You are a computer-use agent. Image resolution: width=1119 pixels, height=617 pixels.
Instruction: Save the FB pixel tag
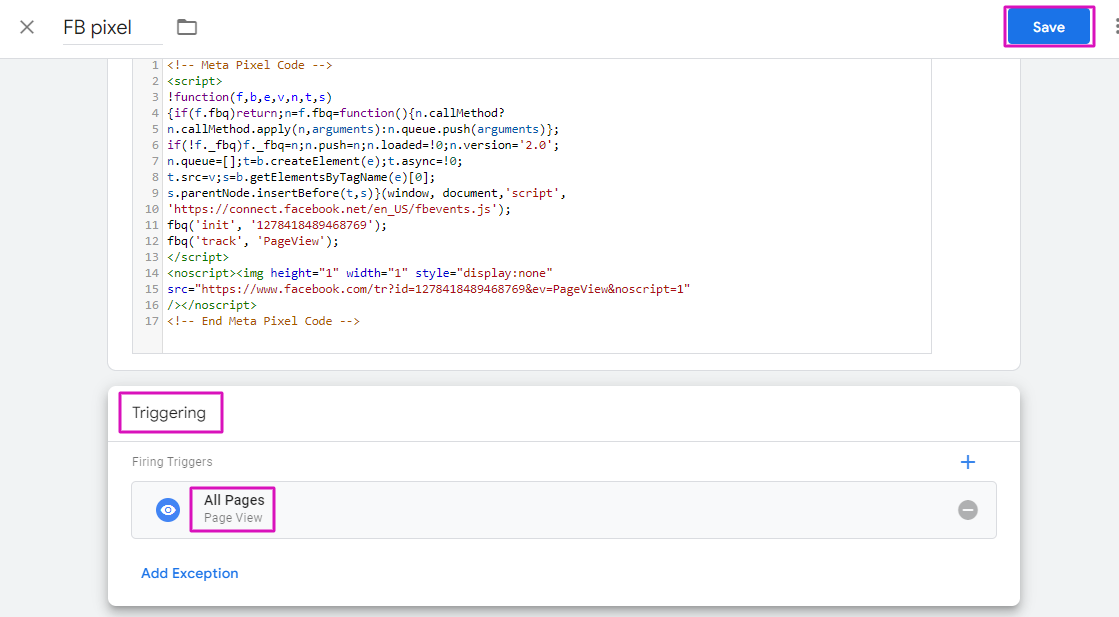point(1048,27)
